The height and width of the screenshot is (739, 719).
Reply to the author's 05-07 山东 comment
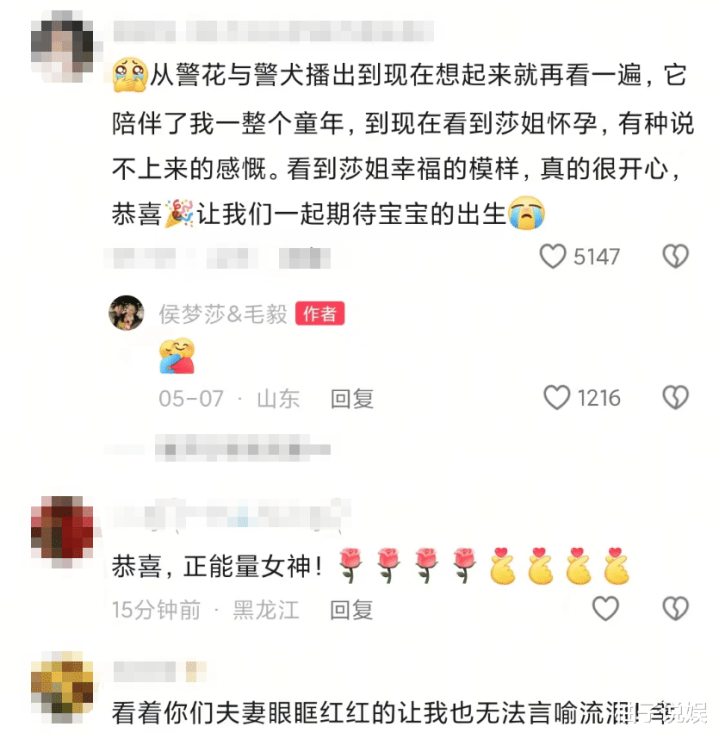(x=351, y=399)
